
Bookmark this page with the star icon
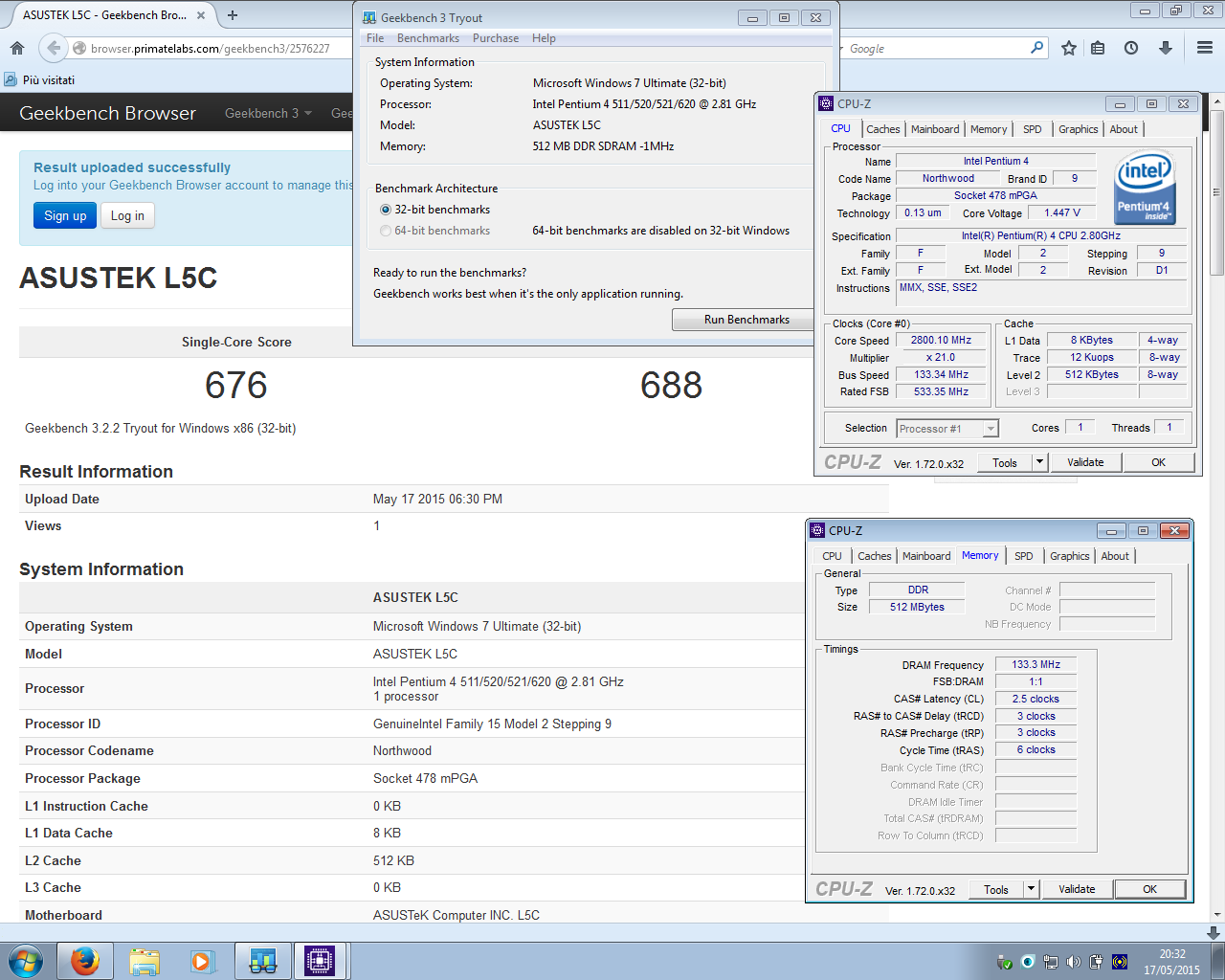coord(1069,48)
